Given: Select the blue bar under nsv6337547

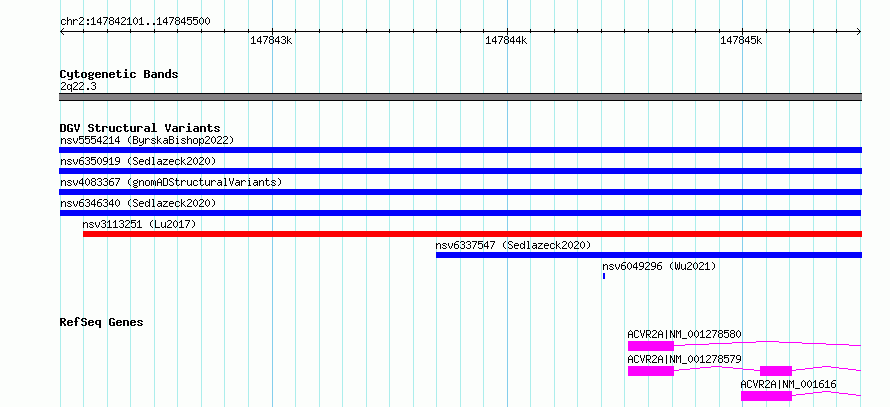Looking at the screenshot, I should point(649,255).
